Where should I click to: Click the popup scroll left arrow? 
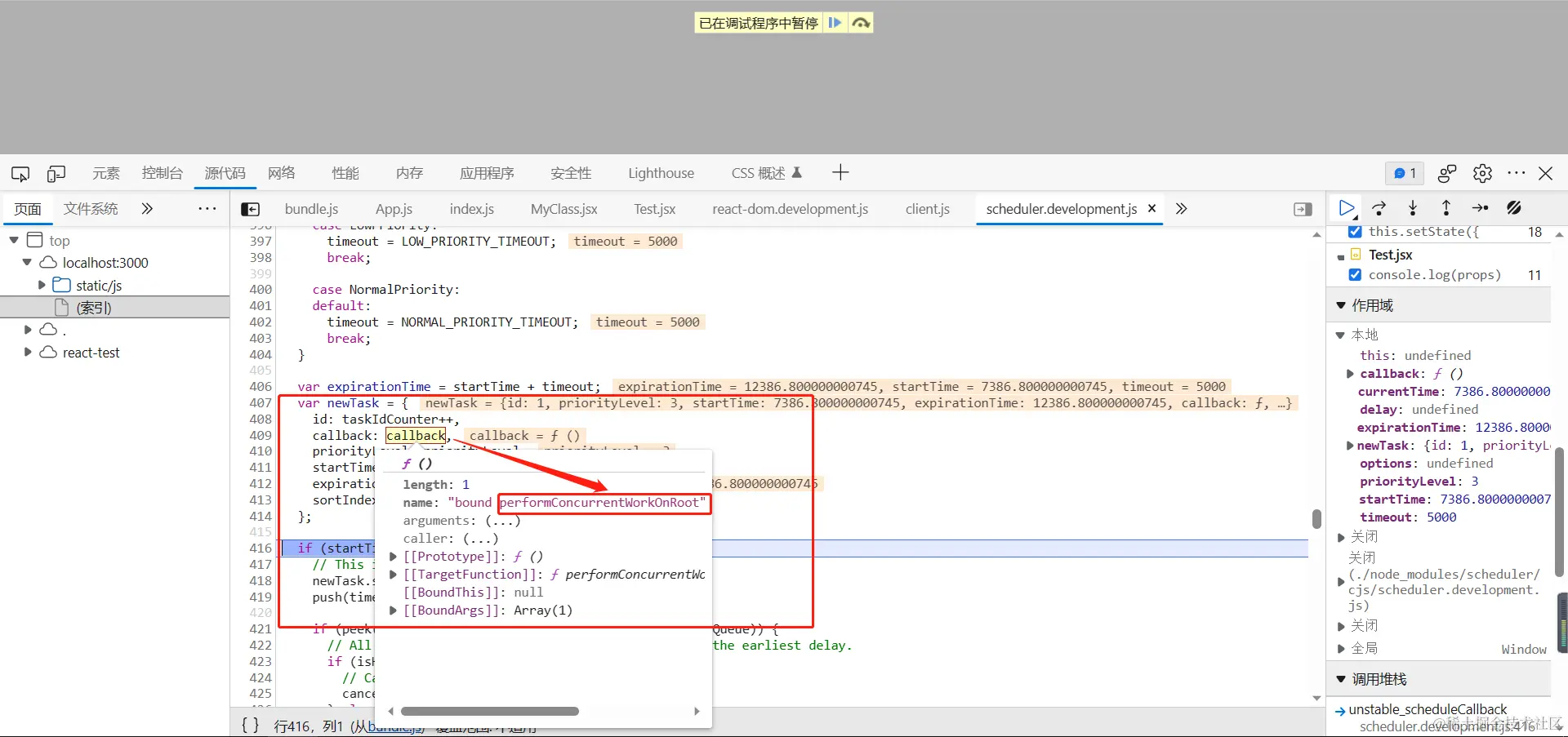click(390, 711)
